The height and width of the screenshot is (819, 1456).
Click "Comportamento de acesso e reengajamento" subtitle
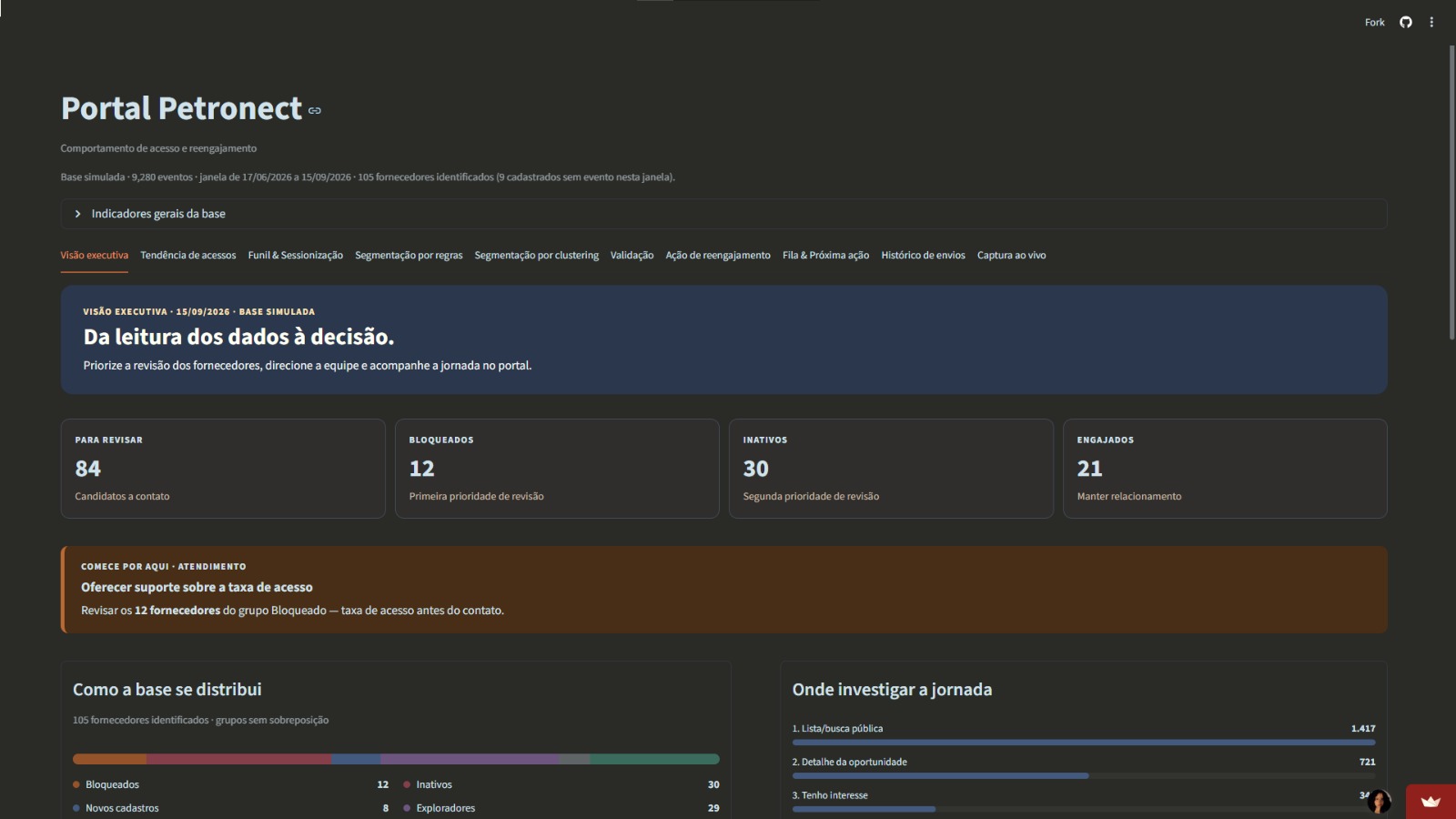(158, 148)
